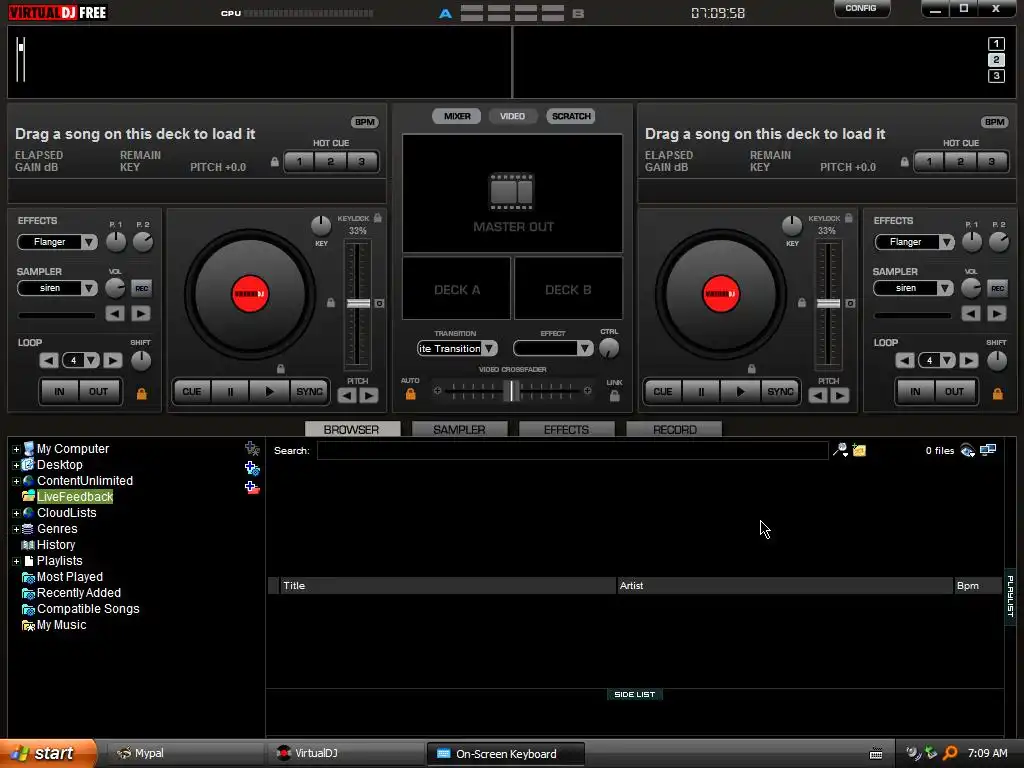Expand the My Computer tree node
The image size is (1024, 768).
(x=16, y=449)
